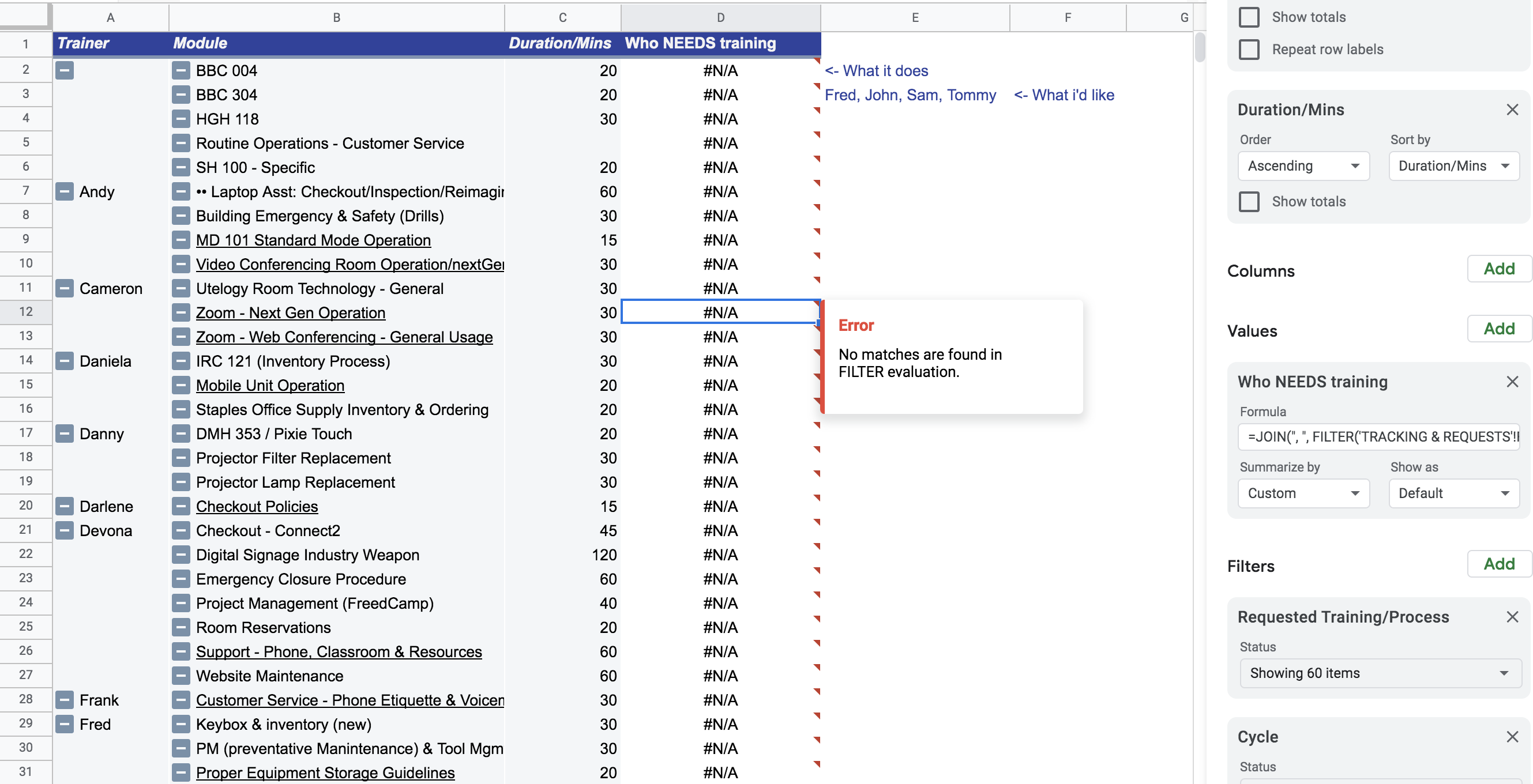Remove the Requested Training/Process filter
Image resolution: width=1533 pixels, height=784 pixels.
pyautogui.click(x=1512, y=617)
